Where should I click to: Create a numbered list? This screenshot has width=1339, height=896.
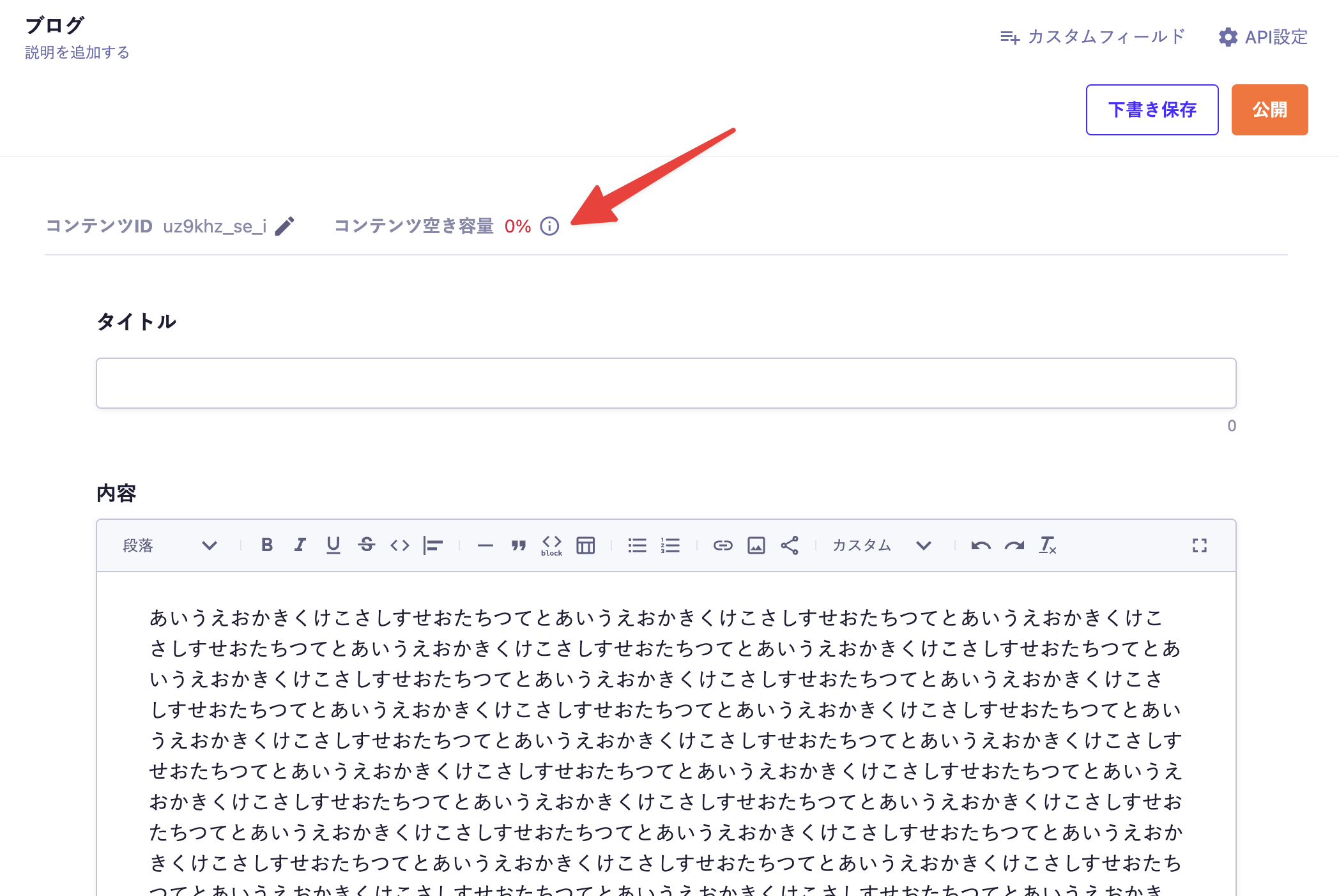pyautogui.click(x=670, y=545)
